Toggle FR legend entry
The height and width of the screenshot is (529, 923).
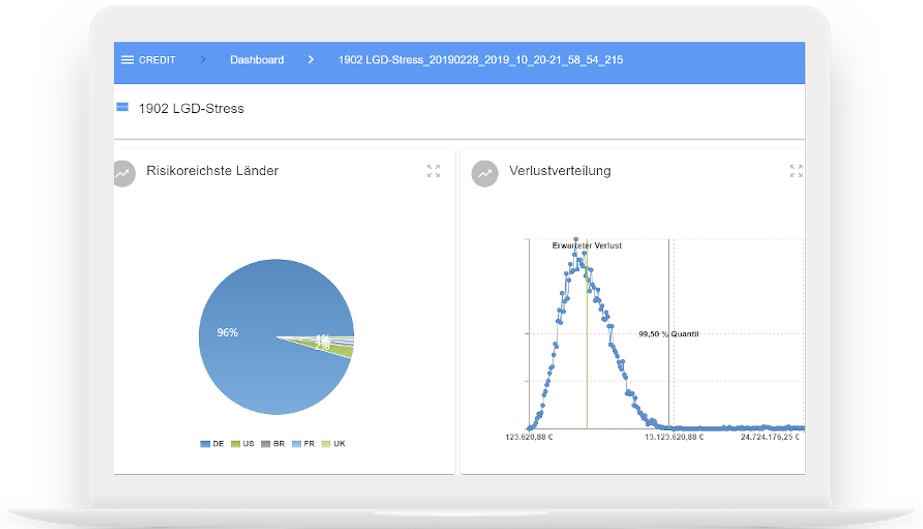(x=302, y=443)
